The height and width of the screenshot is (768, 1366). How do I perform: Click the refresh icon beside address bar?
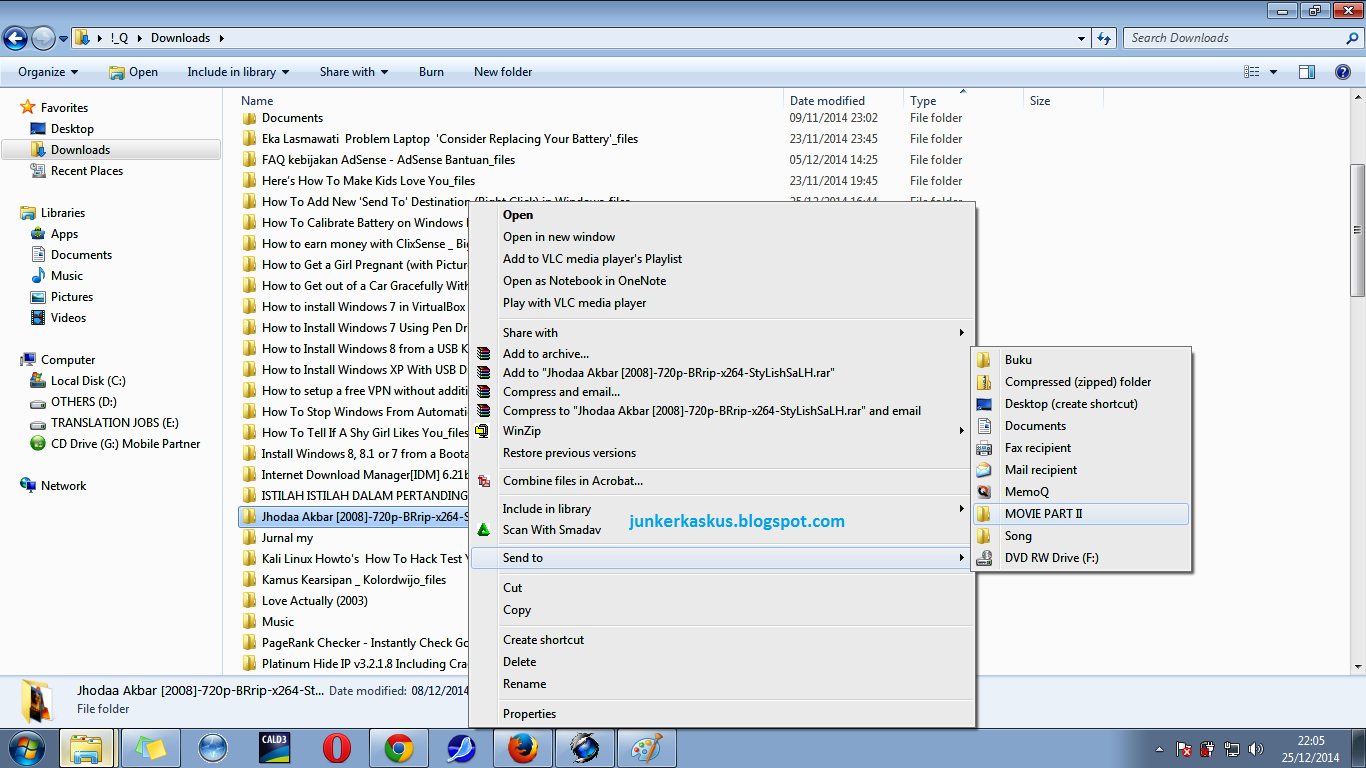(1104, 38)
